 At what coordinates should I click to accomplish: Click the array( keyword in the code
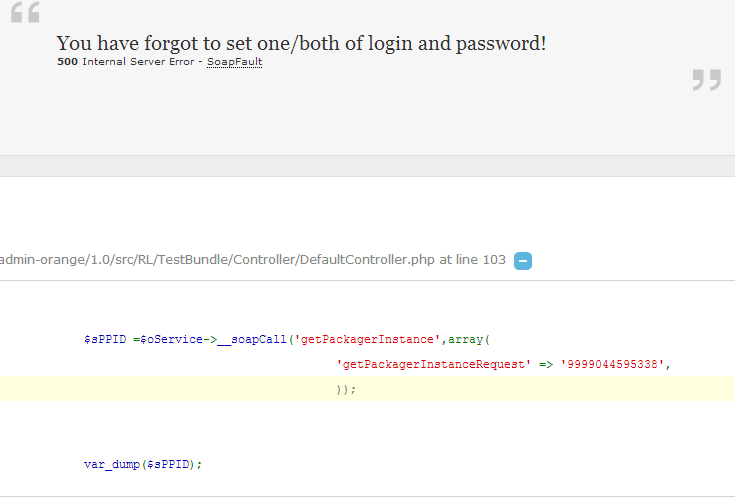click(x=462, y=339)
